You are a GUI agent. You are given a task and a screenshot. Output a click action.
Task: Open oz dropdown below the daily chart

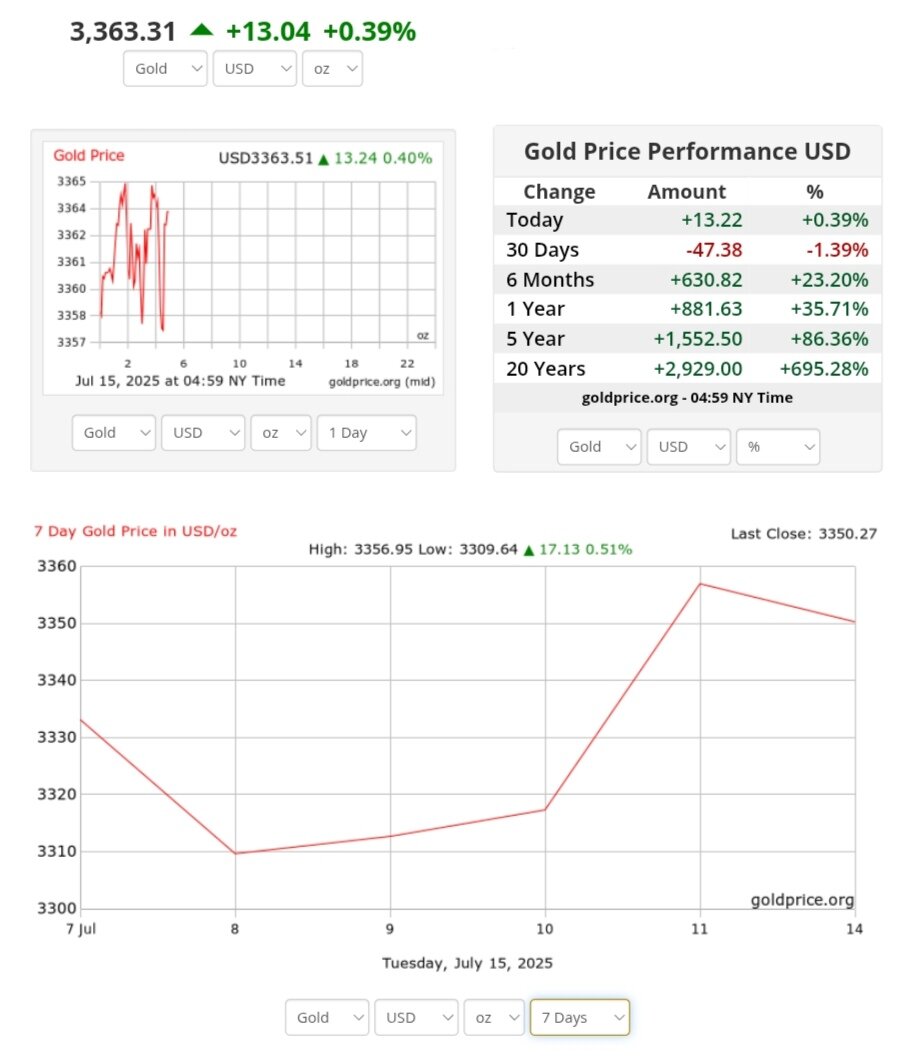[x=281, y=433]
